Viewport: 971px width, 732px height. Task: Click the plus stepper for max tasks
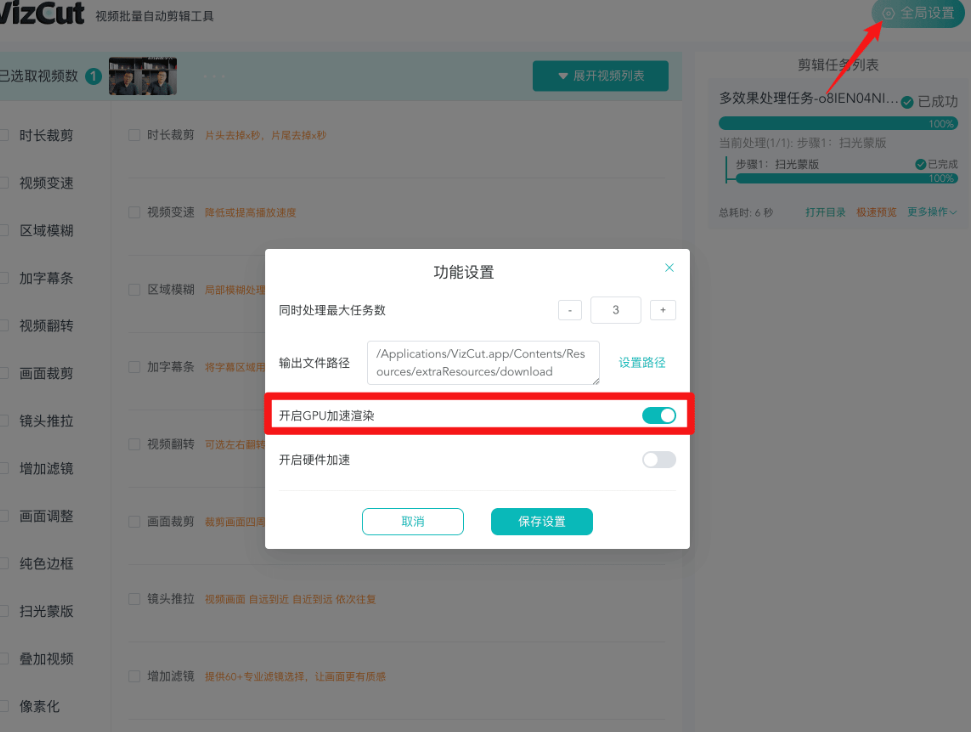click(662, 310)
